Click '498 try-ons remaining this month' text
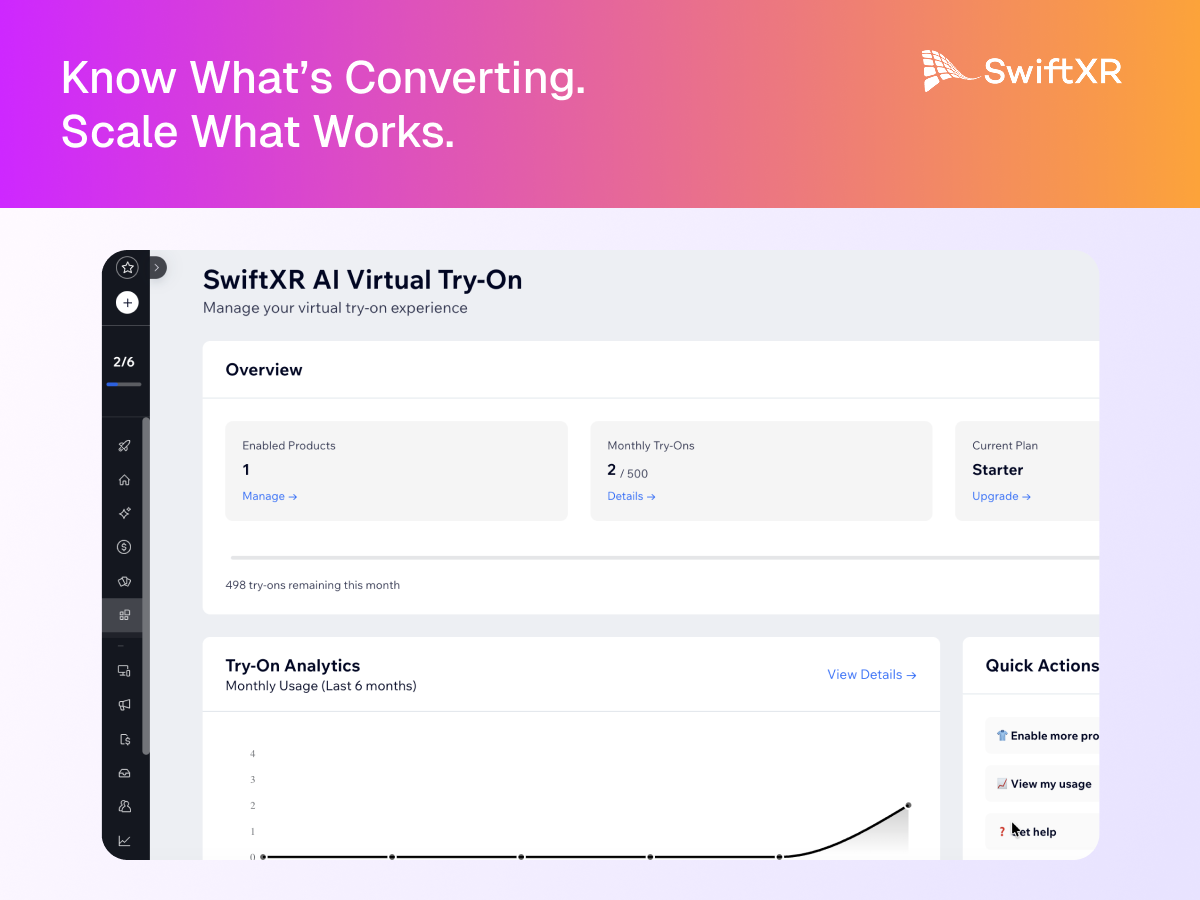This screenshot has height=900, width=1200. coord(313,585)
